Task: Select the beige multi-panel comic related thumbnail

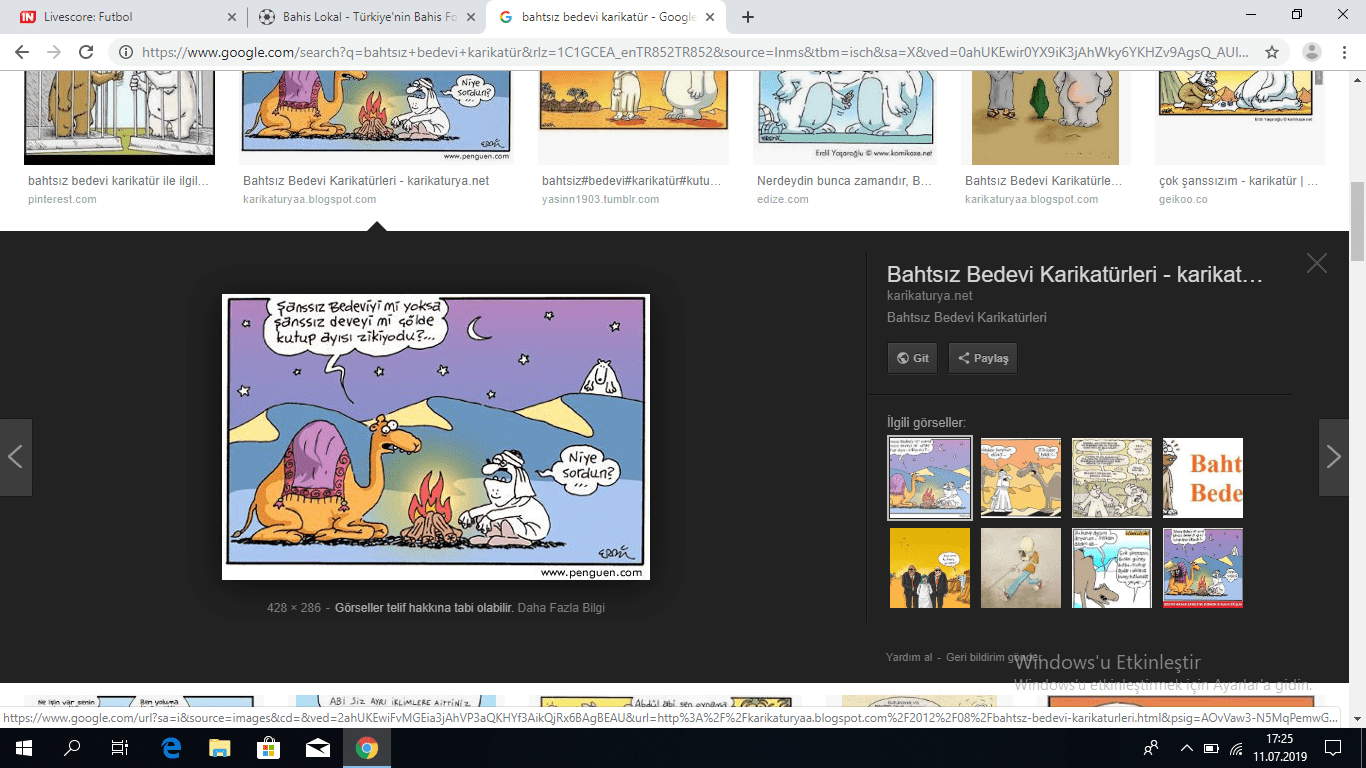Action: (1112, 478)
